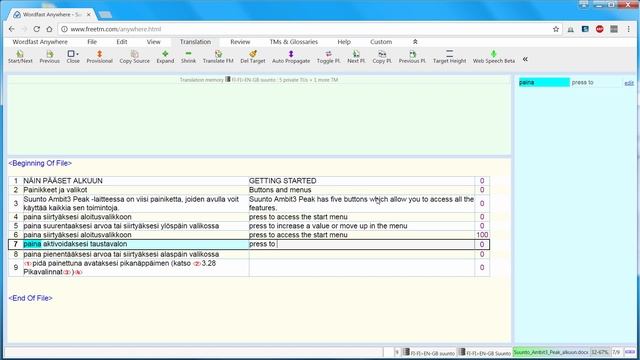The width and height of the screenshot is (640, 360).
Task: Click segment counter 7/9 in status bar
Action: tap(616, 352)
